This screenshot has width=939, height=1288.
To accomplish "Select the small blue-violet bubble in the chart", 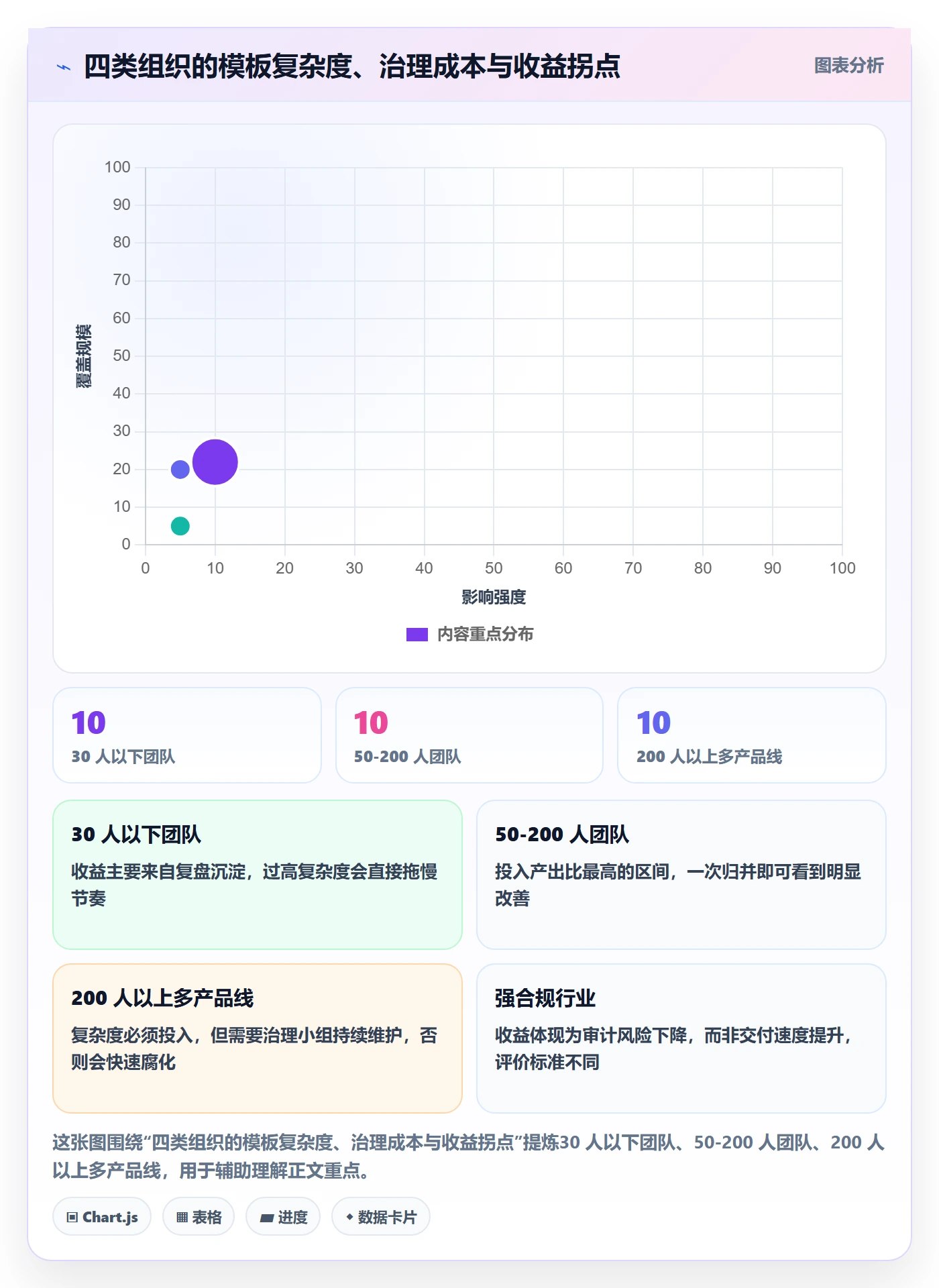I will [180, 469].
